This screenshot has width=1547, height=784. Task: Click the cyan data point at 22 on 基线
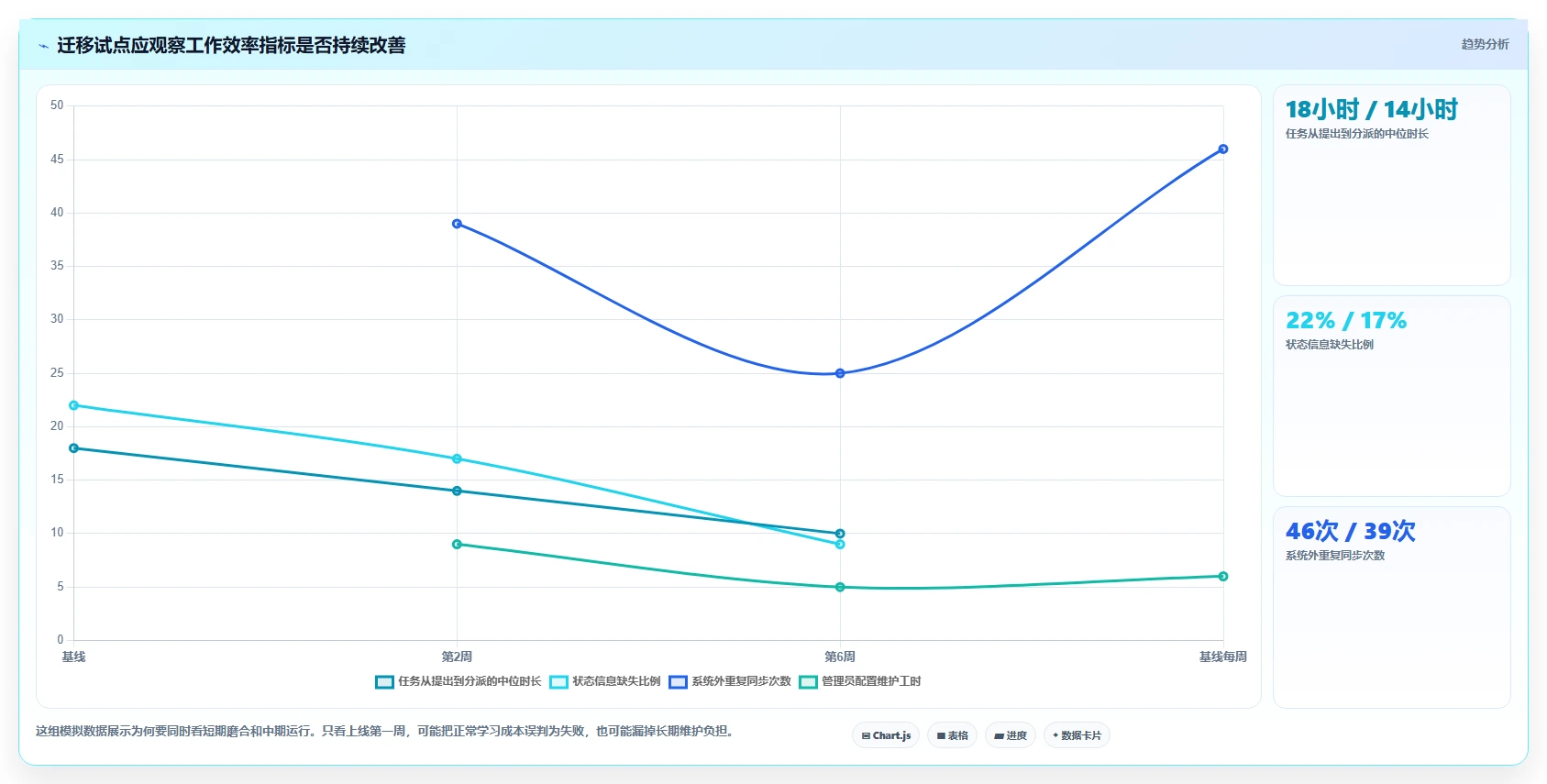coord(73,405)
